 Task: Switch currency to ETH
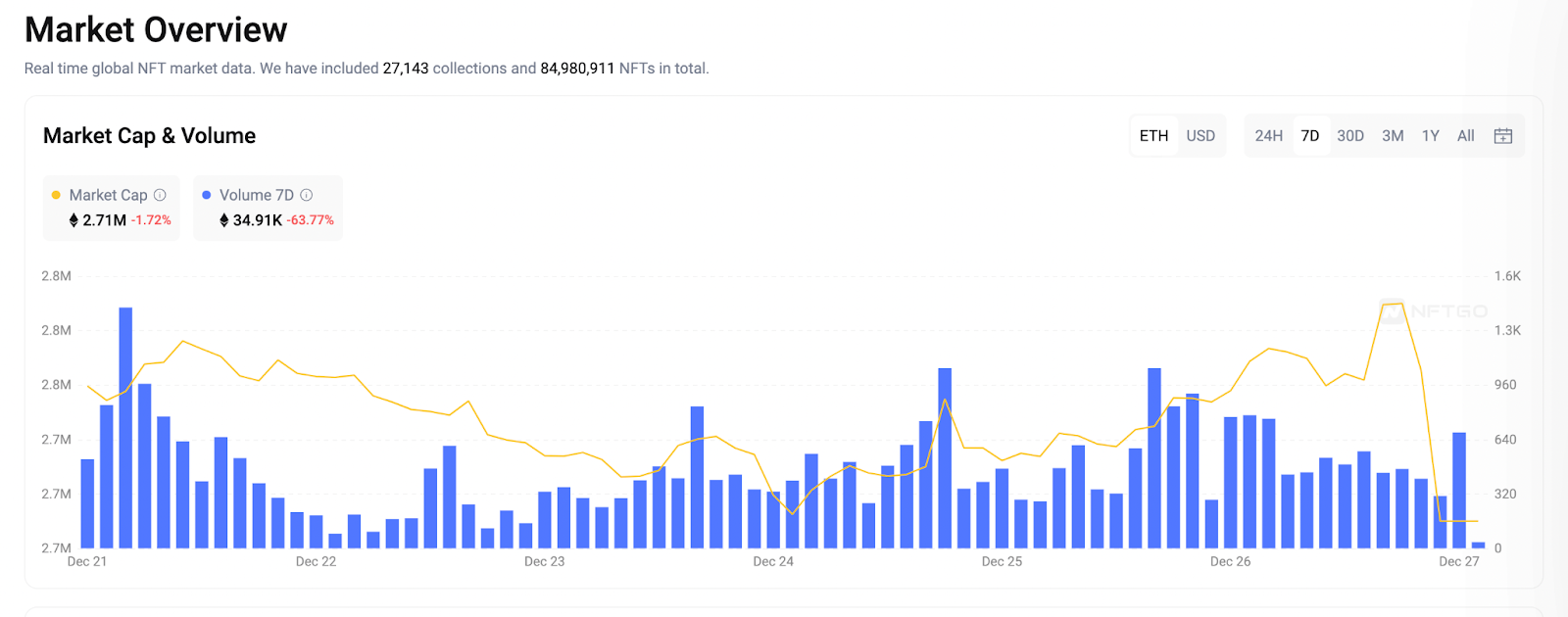[1153, 136]
